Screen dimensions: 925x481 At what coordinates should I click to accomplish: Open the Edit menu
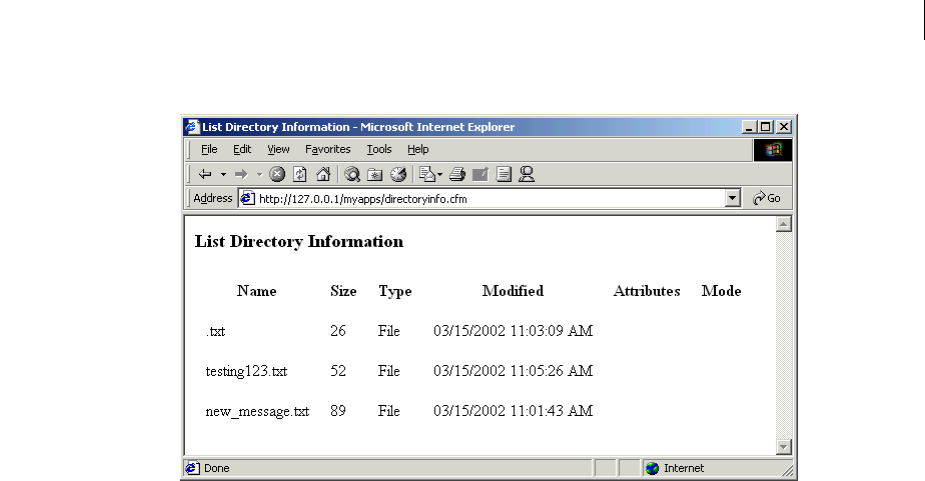pyautogui.click(x=242, y=149)
